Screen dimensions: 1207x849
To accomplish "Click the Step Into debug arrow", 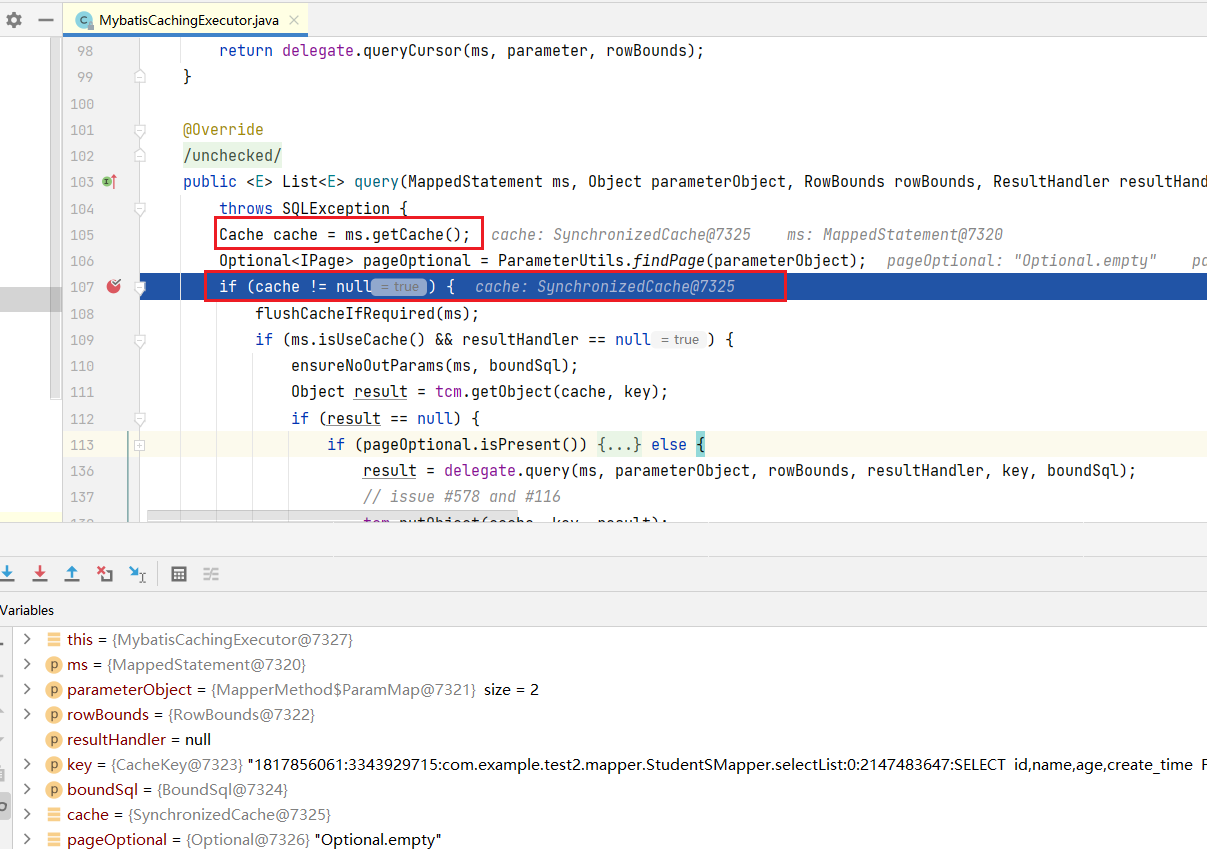I will pyautogui.click(x=8, y=573).
